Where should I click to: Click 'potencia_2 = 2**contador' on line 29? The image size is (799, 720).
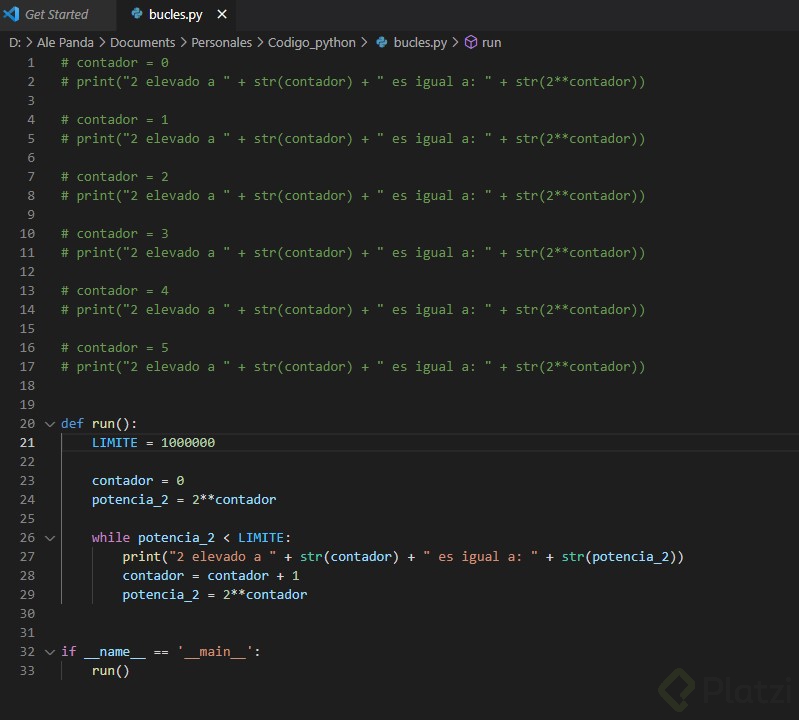tap(215, 595)
